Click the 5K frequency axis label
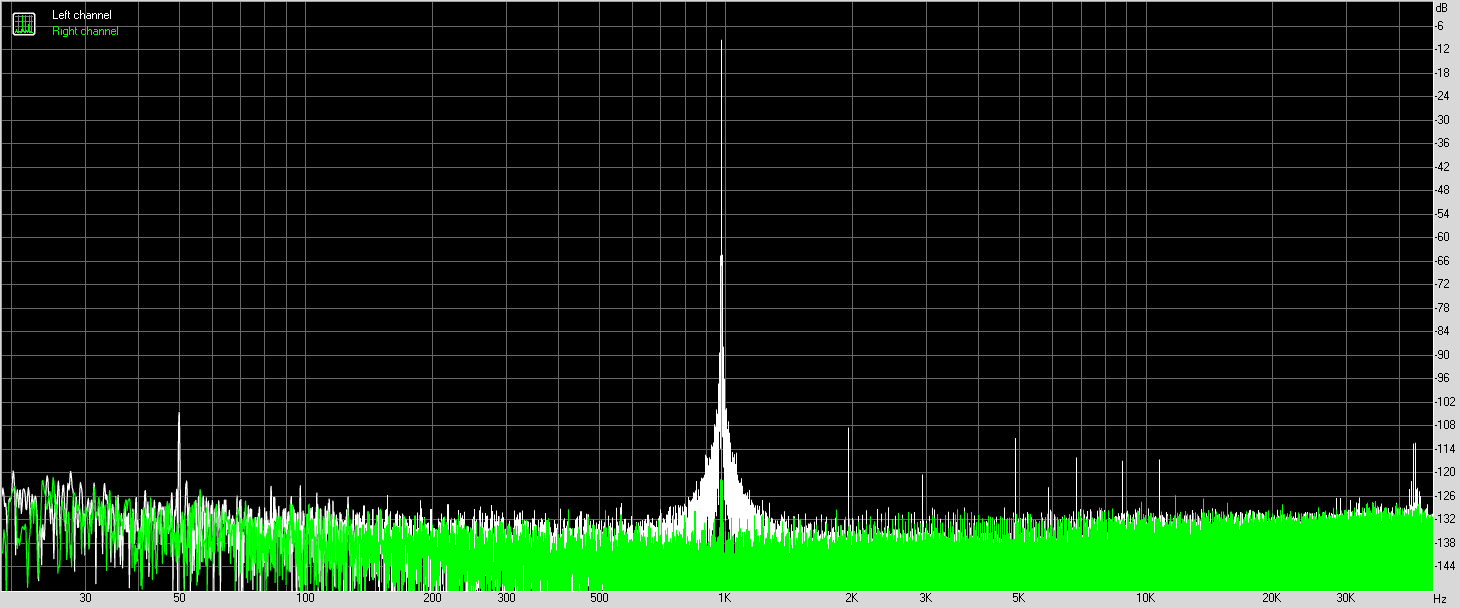 pos(1018,598)
